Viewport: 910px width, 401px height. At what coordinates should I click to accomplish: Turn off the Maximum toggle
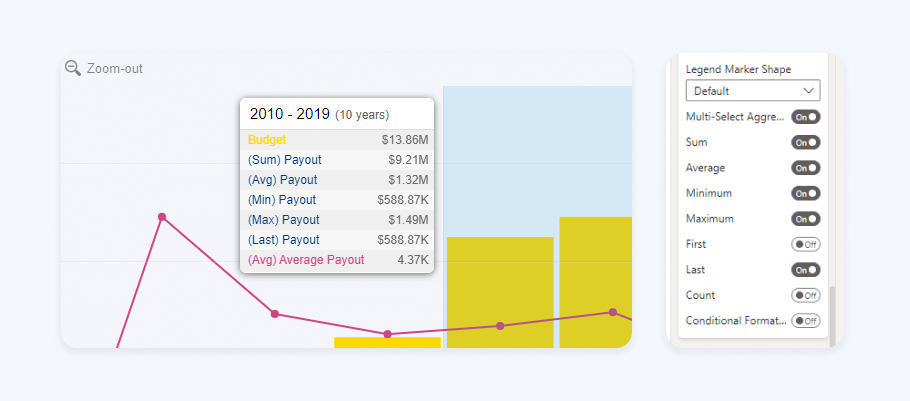[805, 218]
